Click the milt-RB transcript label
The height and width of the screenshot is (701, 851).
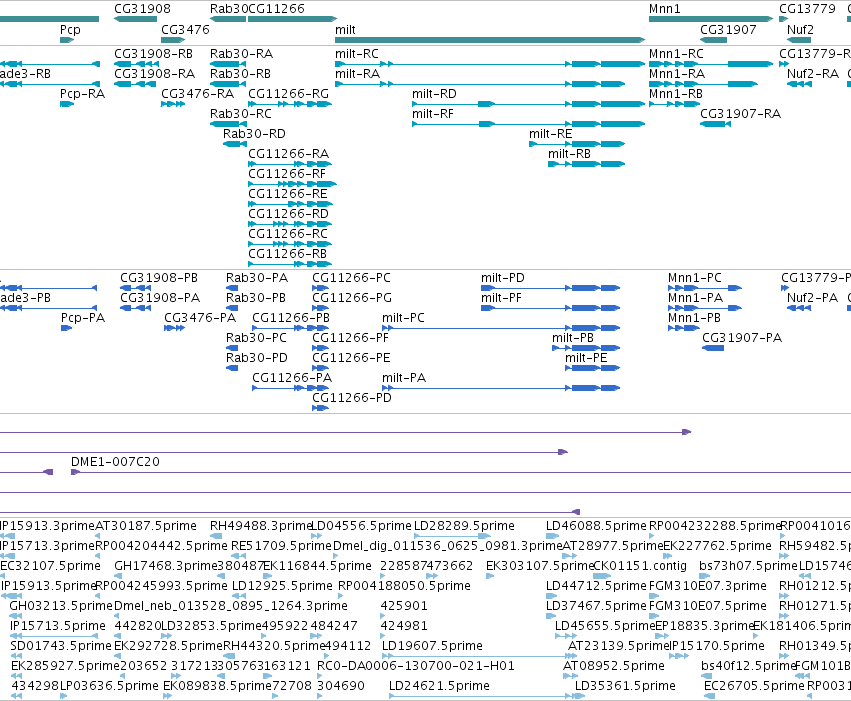click(569, 154)
